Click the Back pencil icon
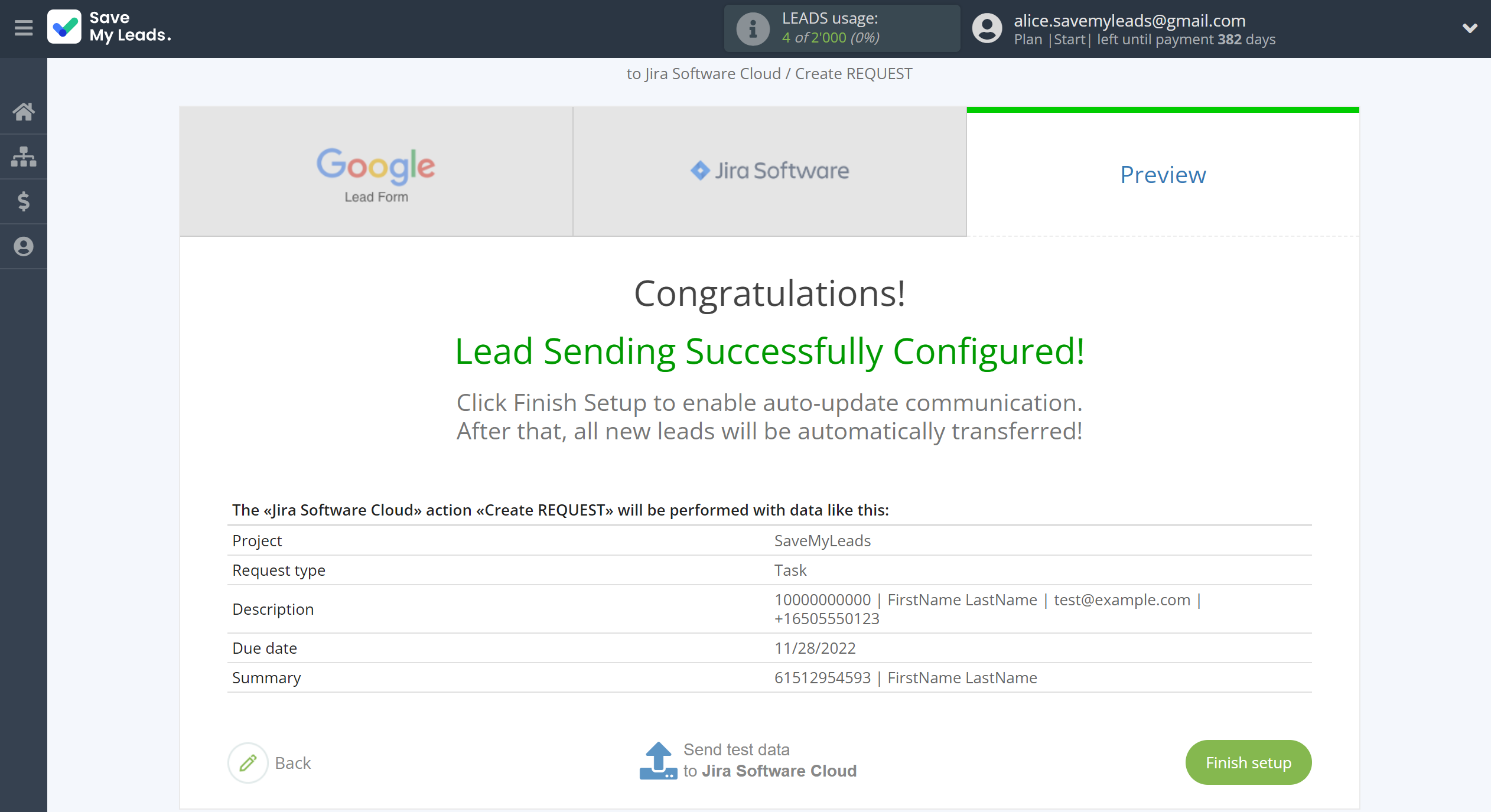 coord(248,762)
